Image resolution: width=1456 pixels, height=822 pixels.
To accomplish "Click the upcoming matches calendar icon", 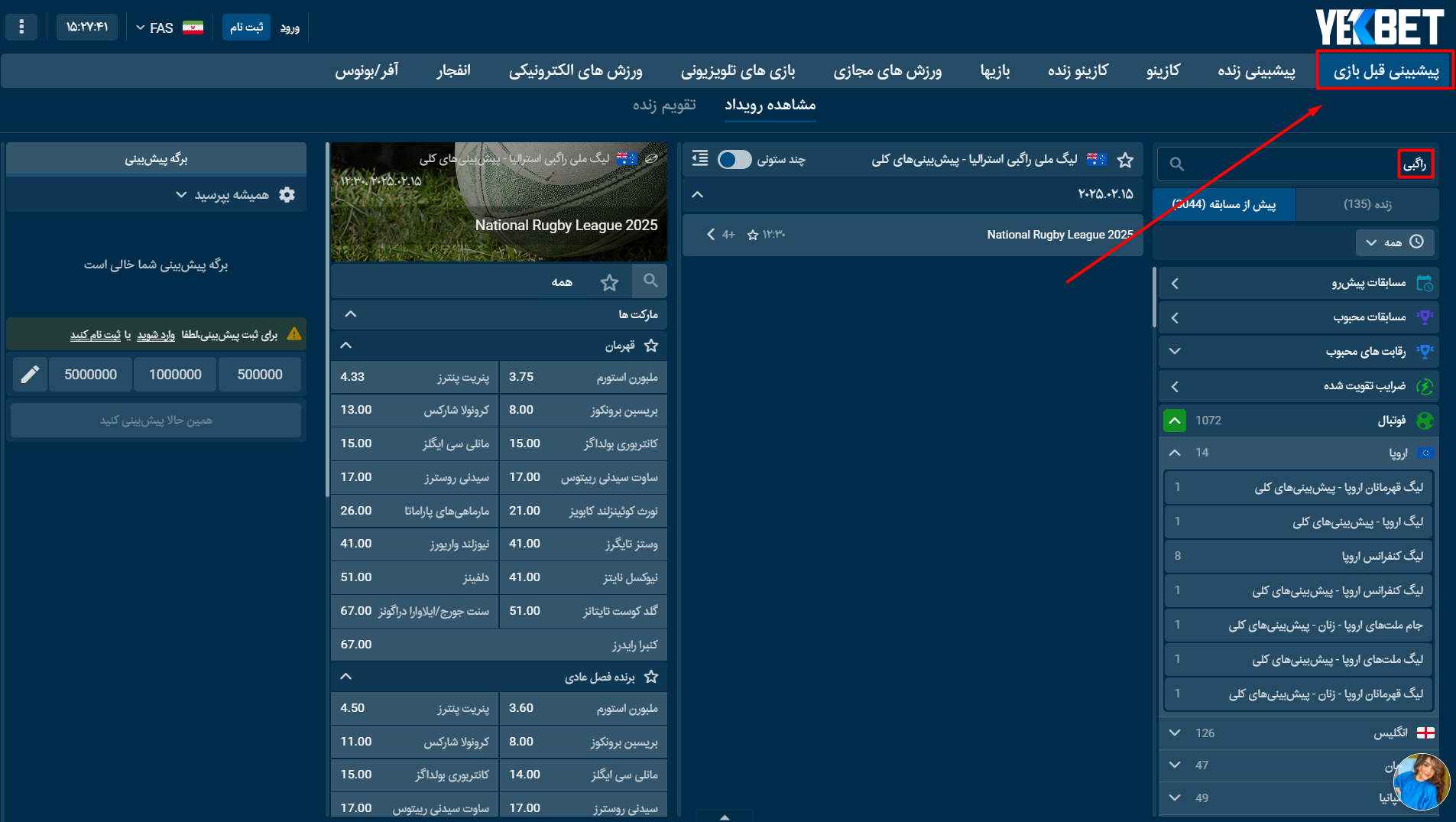I will (x=1425, y=283).
